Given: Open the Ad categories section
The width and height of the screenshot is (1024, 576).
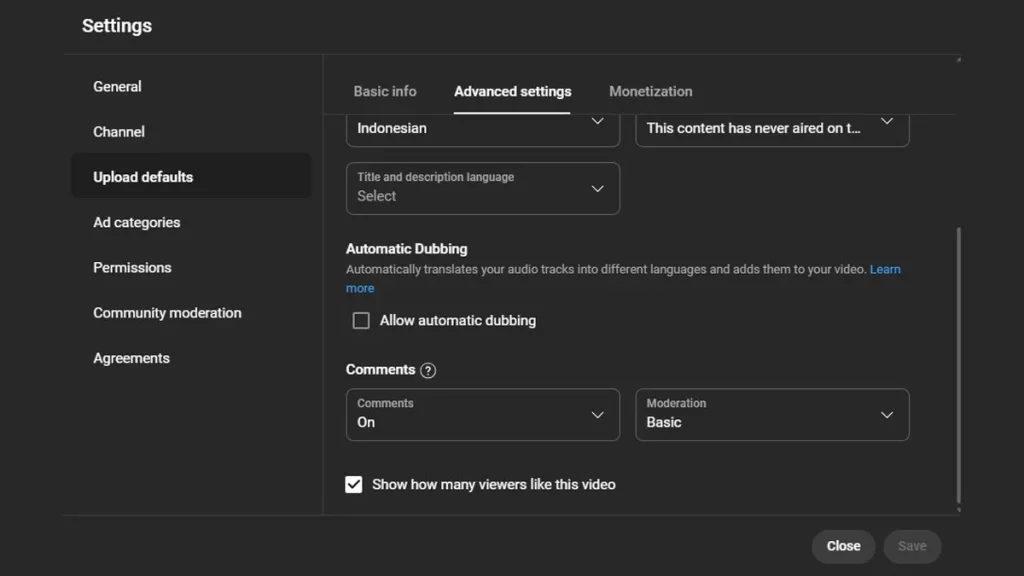Looking at the screenshot, I should coord(136,222).
